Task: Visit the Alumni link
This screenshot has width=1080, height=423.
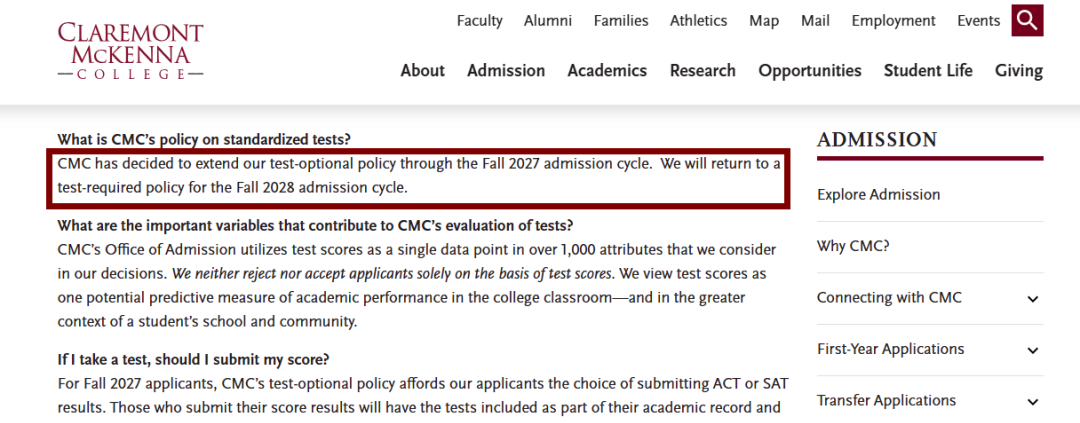Action: click(x=548, y=21)
